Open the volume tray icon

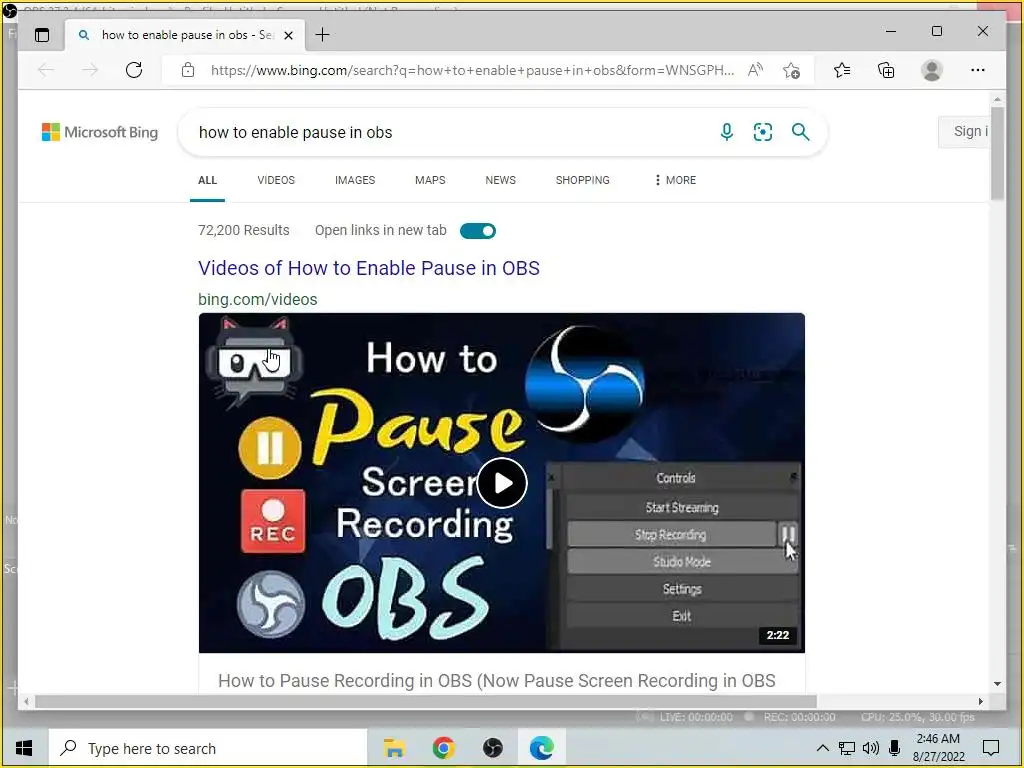coord(871,748)
